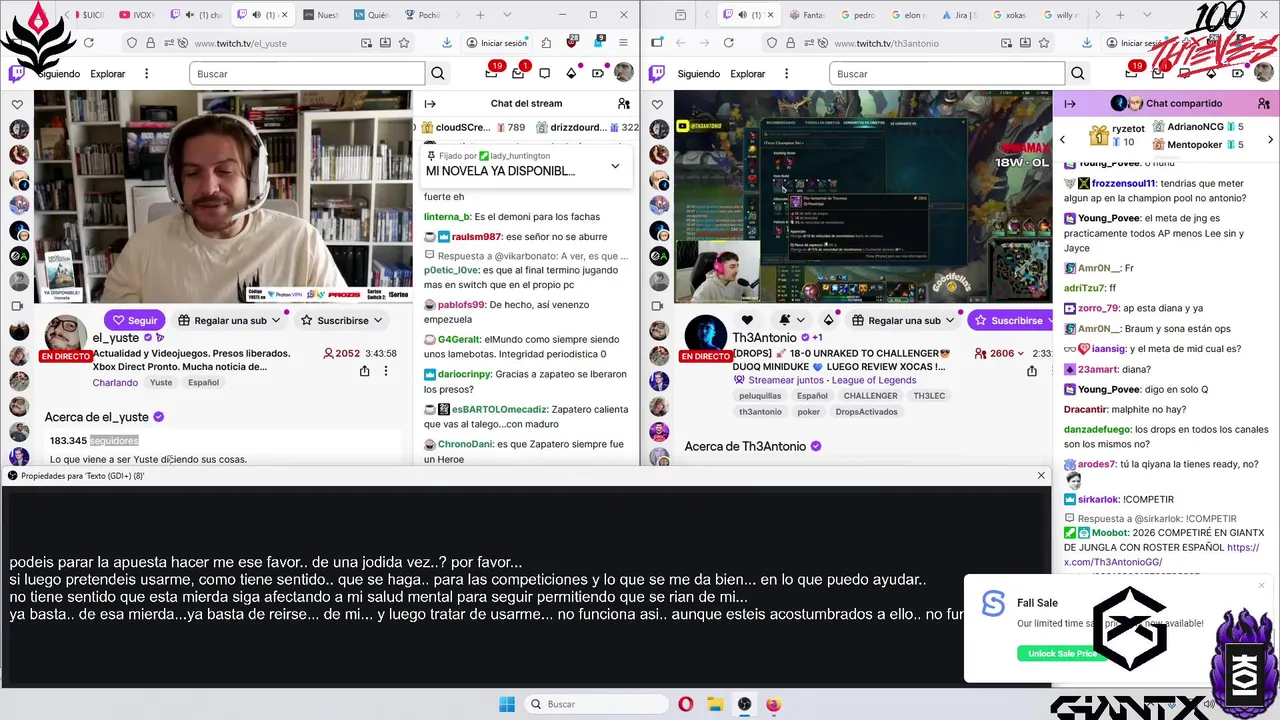
Task: Open whispers speech bubble icon in el_yuste window
Action: pyautogui.click(x=545, y=73)
